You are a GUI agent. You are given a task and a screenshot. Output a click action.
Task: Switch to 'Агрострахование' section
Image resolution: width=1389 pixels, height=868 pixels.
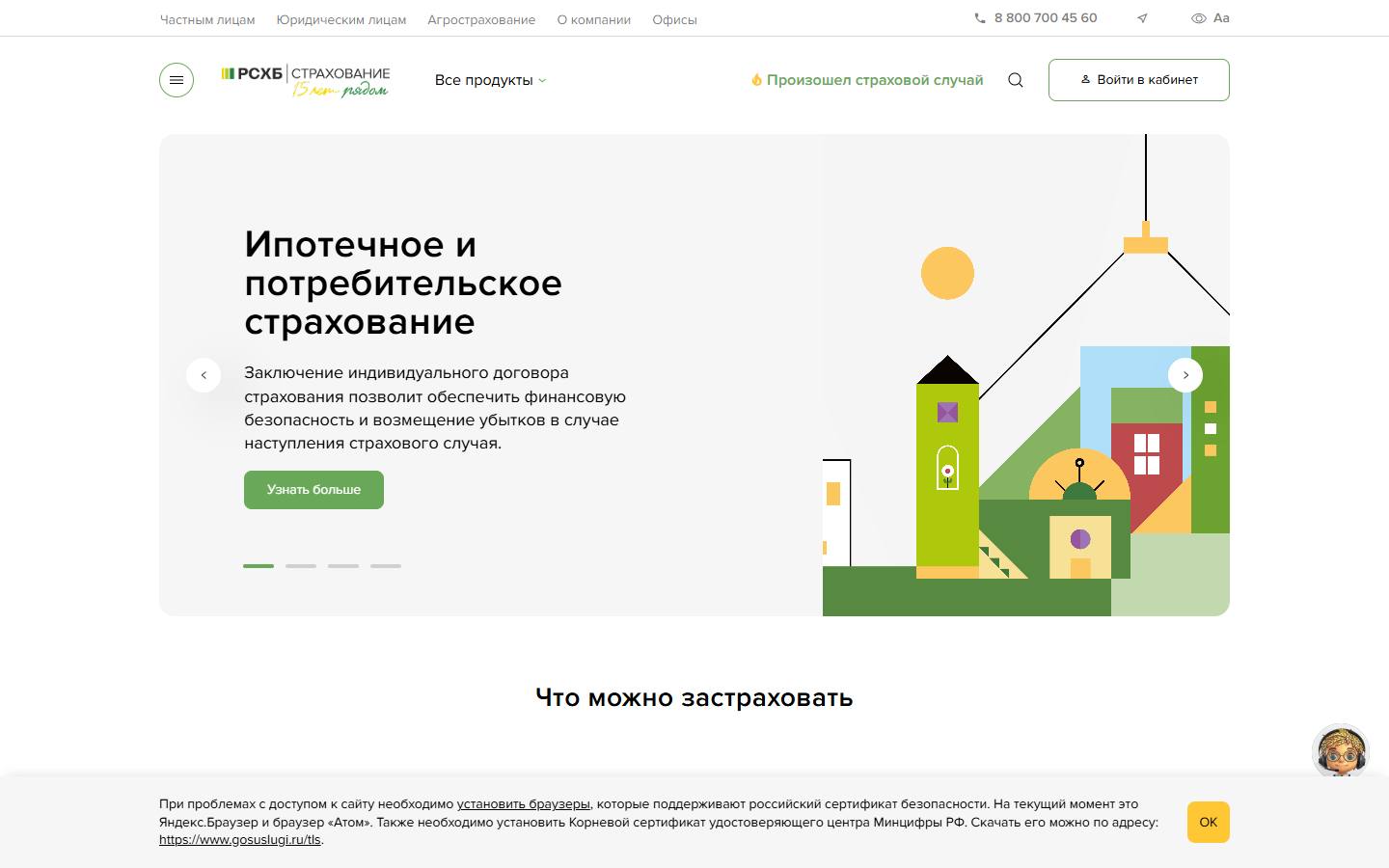click(481, 19)
